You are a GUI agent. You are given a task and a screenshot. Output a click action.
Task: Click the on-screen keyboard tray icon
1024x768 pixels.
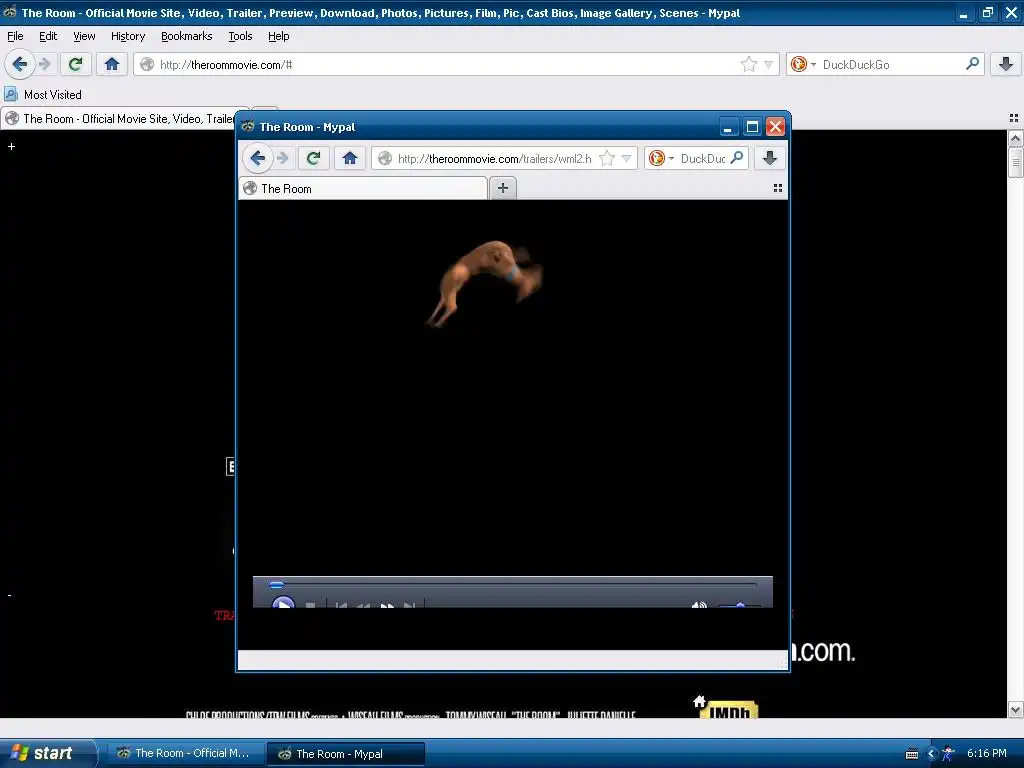click(x=912, y=754)
